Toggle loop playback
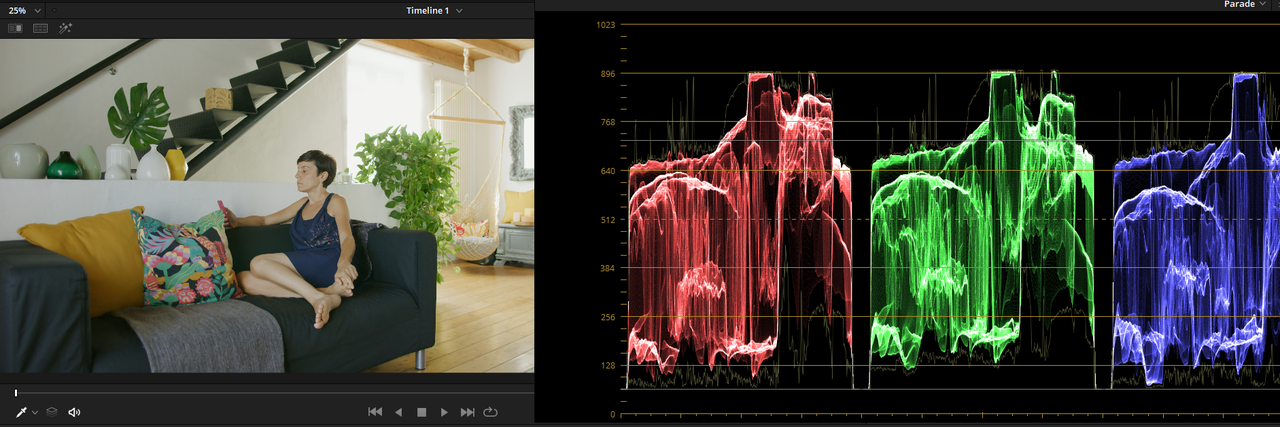The height and width of the screenshot is (427, 1280). (490, 412)
